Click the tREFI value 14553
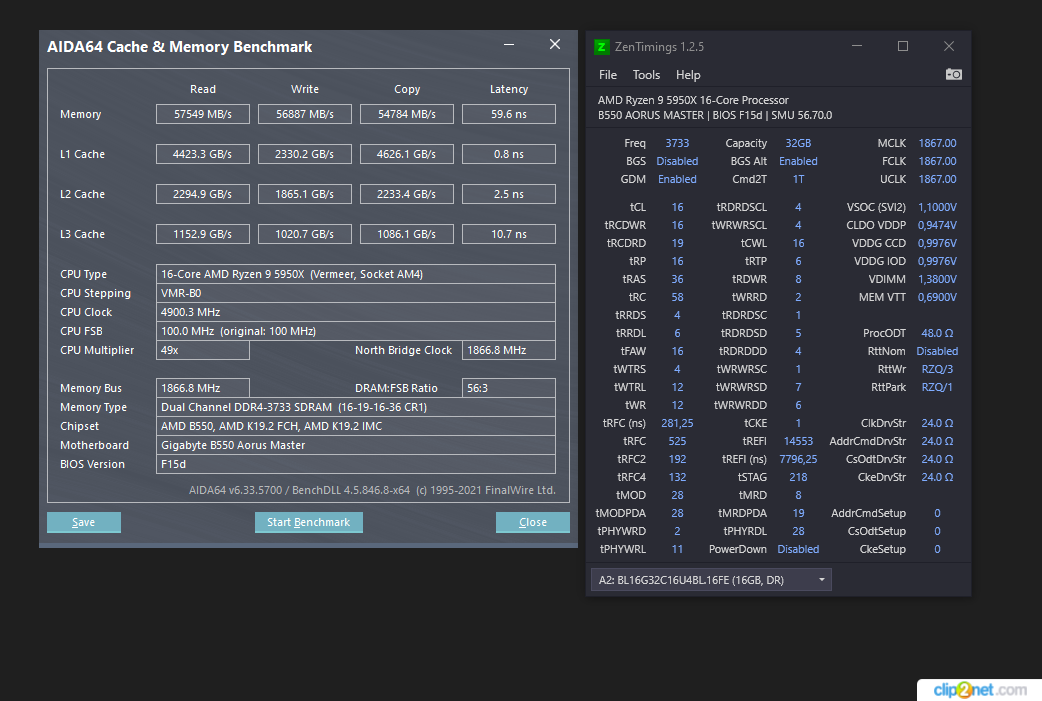1042x701 pixels. (x=798, y=441)
